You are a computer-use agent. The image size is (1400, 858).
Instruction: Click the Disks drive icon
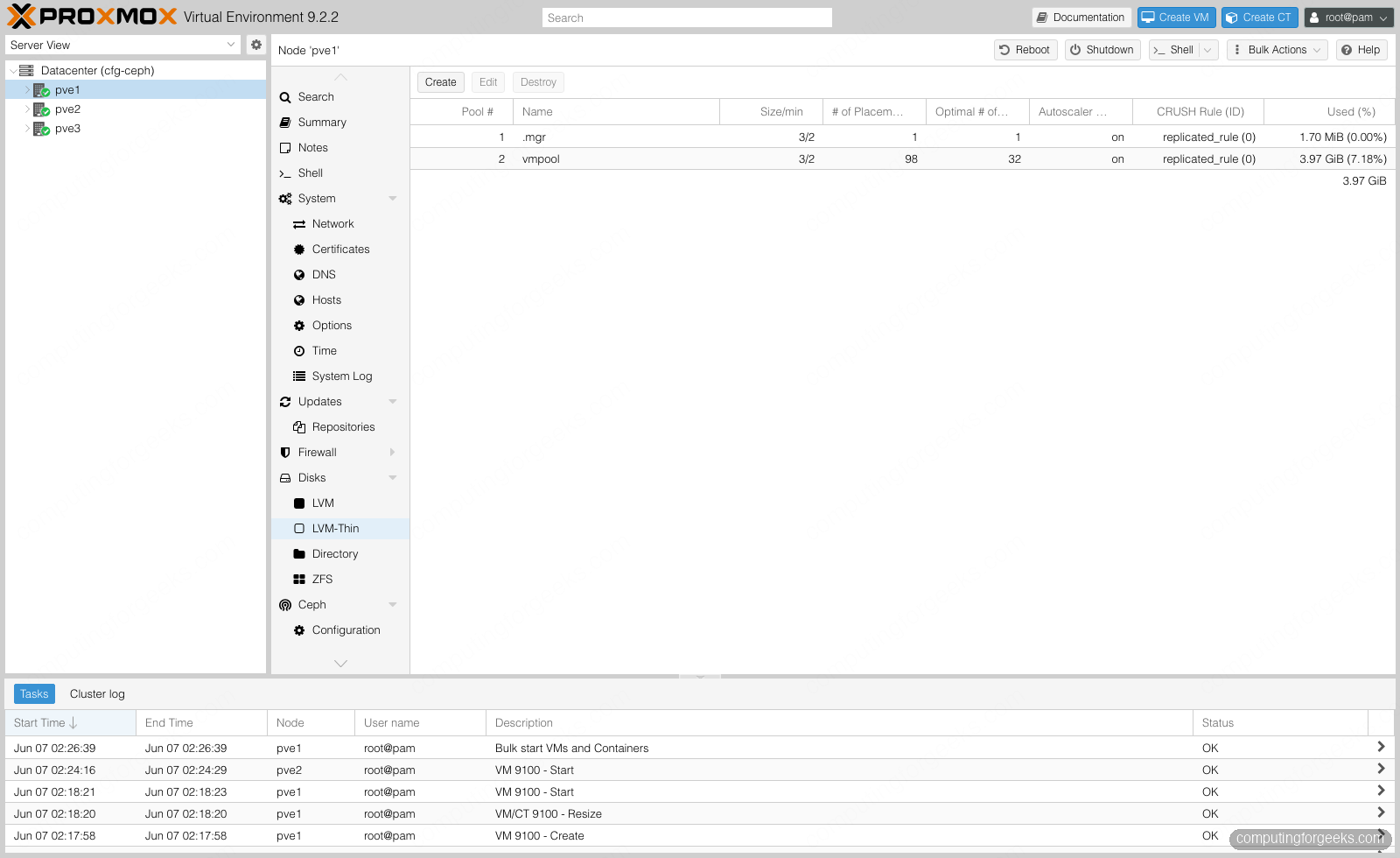click(285, 478)
